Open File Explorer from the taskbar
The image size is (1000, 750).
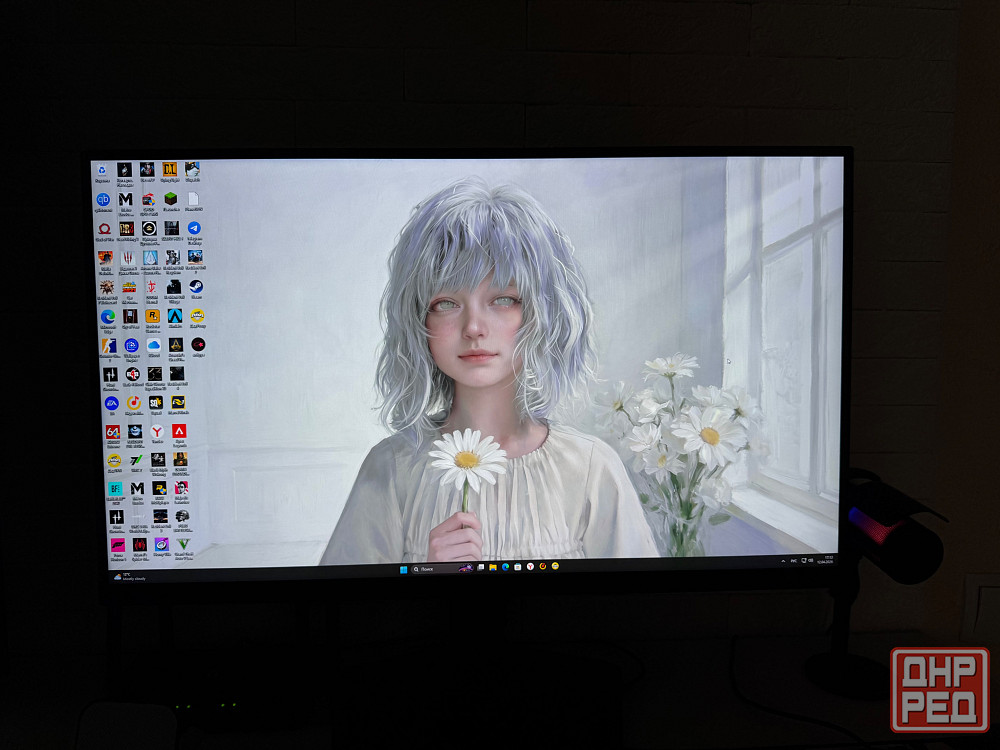pos(493,567)
